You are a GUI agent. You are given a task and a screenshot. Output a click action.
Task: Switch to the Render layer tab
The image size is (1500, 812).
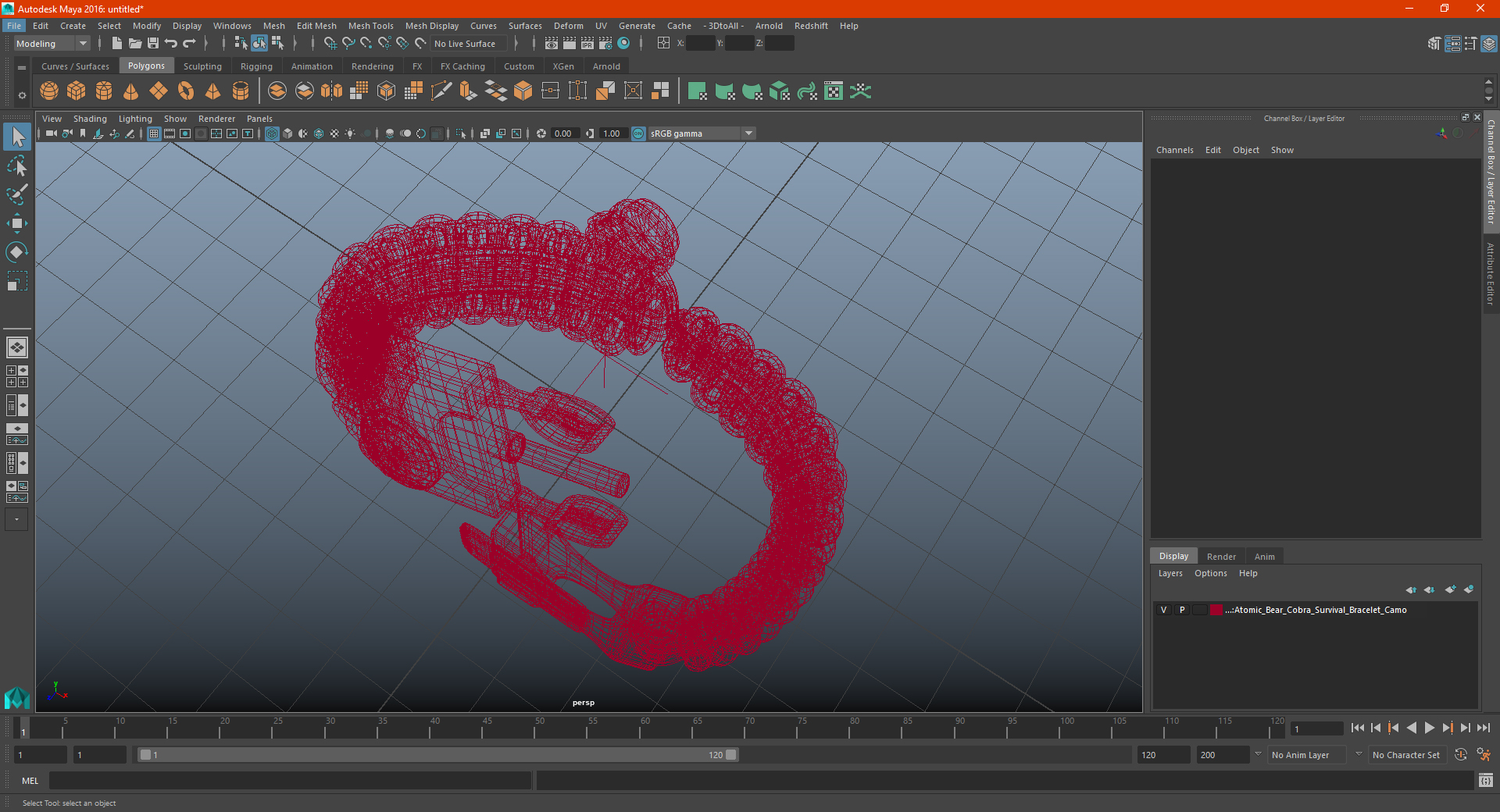click(1221, 557)
